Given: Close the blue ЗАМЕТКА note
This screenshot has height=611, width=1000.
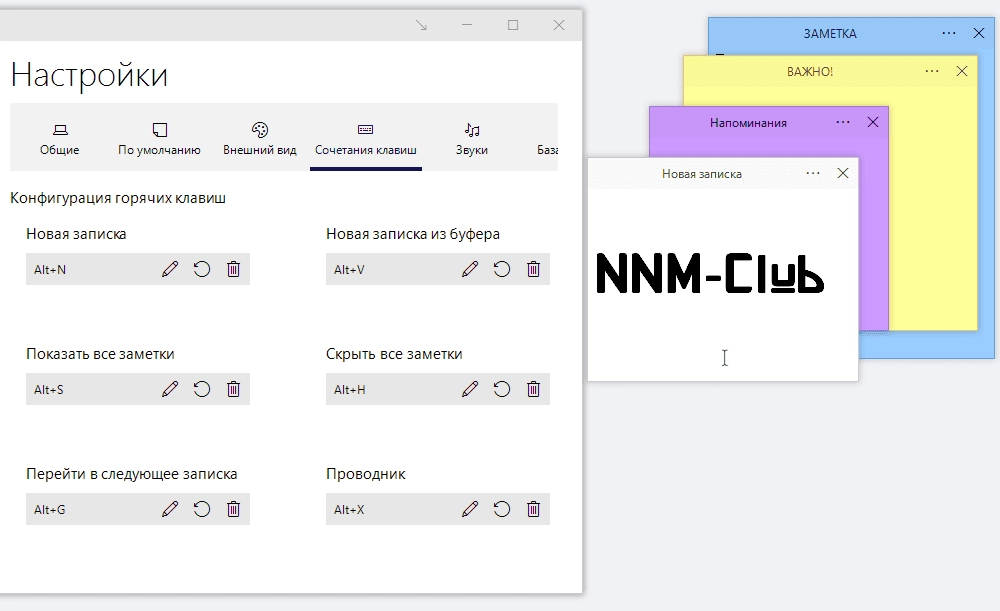Looking at the screenshot, I should pos(979,33).
